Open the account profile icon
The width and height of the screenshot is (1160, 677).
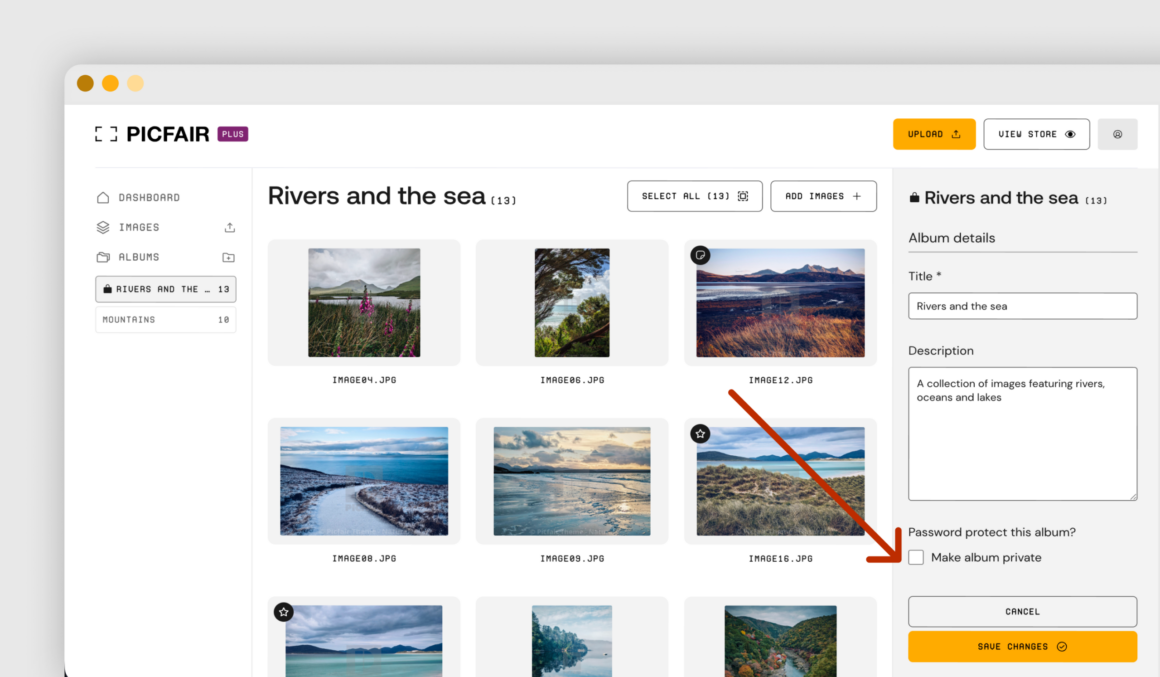pyautogui.click(x=1117, y=133)
